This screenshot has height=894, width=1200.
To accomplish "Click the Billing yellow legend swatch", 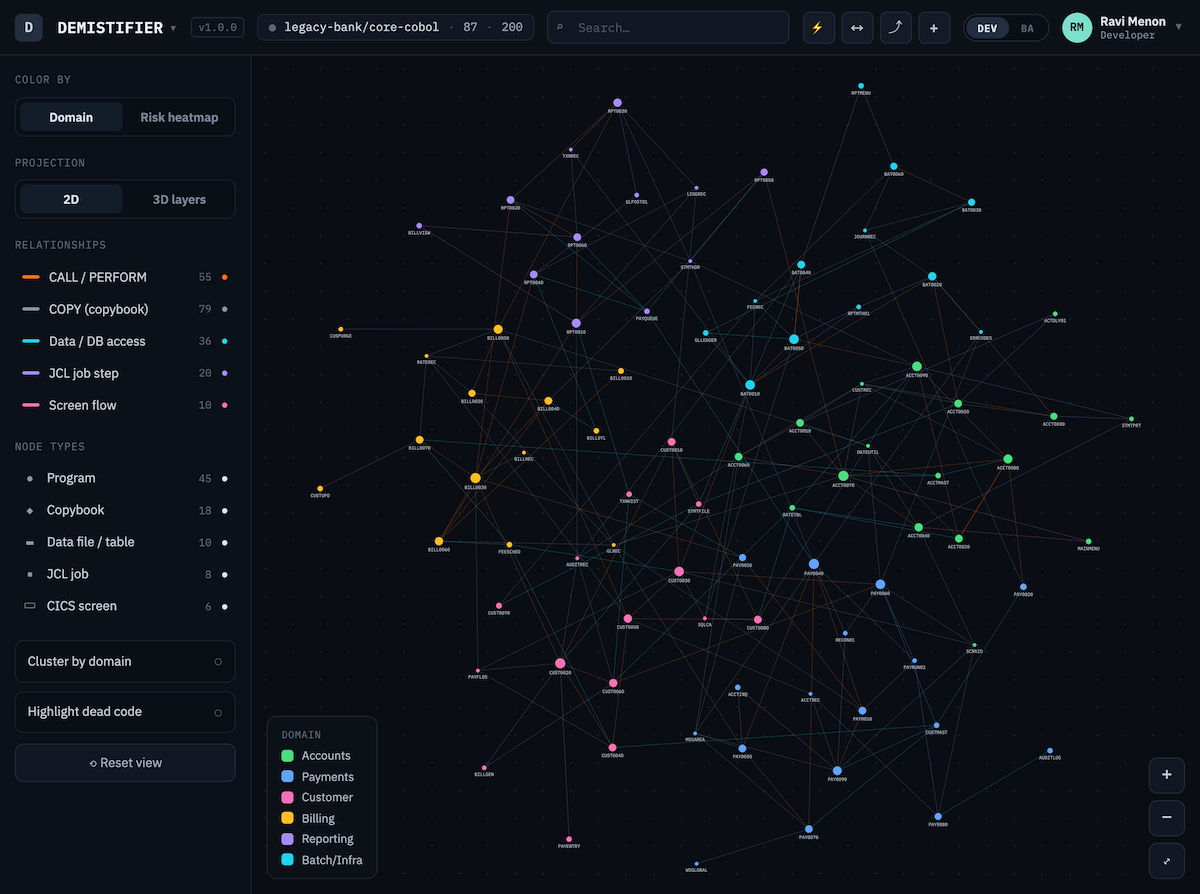I will coord(287,818).
